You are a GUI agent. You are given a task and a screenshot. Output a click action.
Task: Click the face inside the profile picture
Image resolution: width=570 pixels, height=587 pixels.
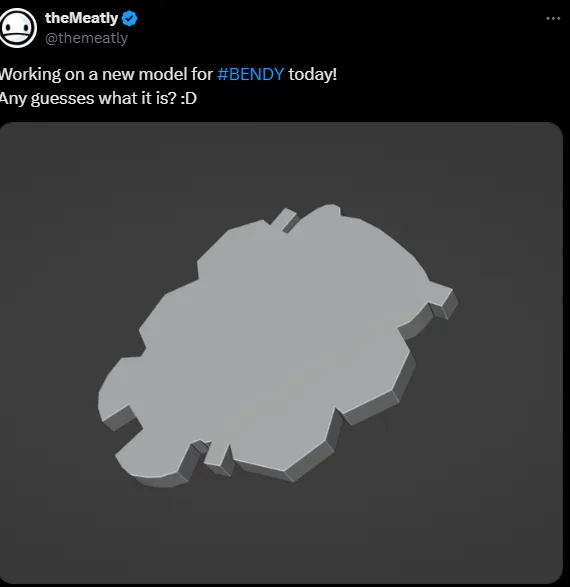click(17, 30)
